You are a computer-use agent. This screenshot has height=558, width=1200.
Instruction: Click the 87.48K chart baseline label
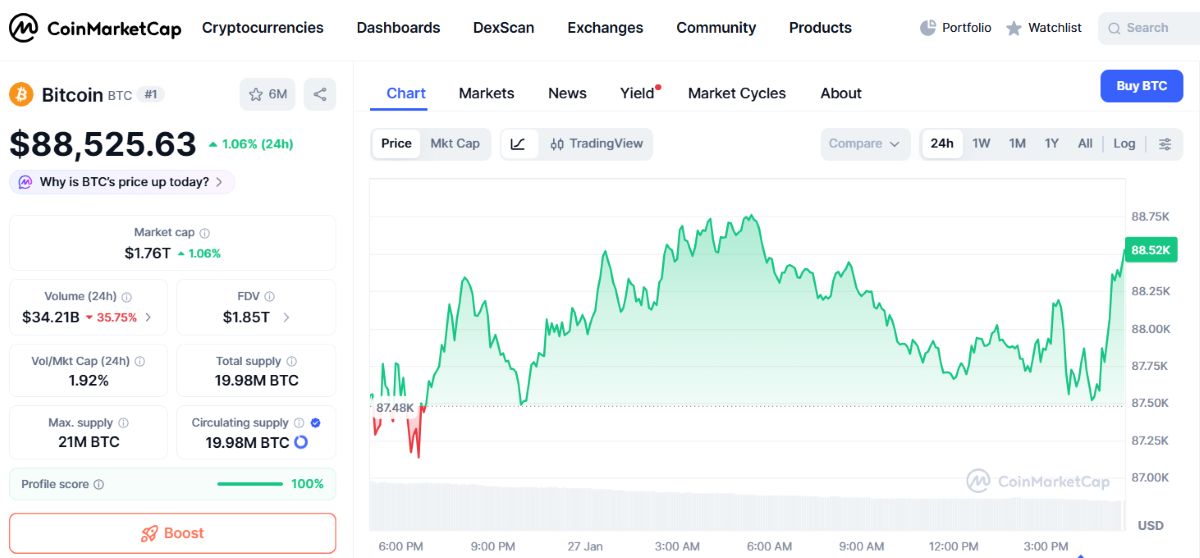click(x=395, y=408)
